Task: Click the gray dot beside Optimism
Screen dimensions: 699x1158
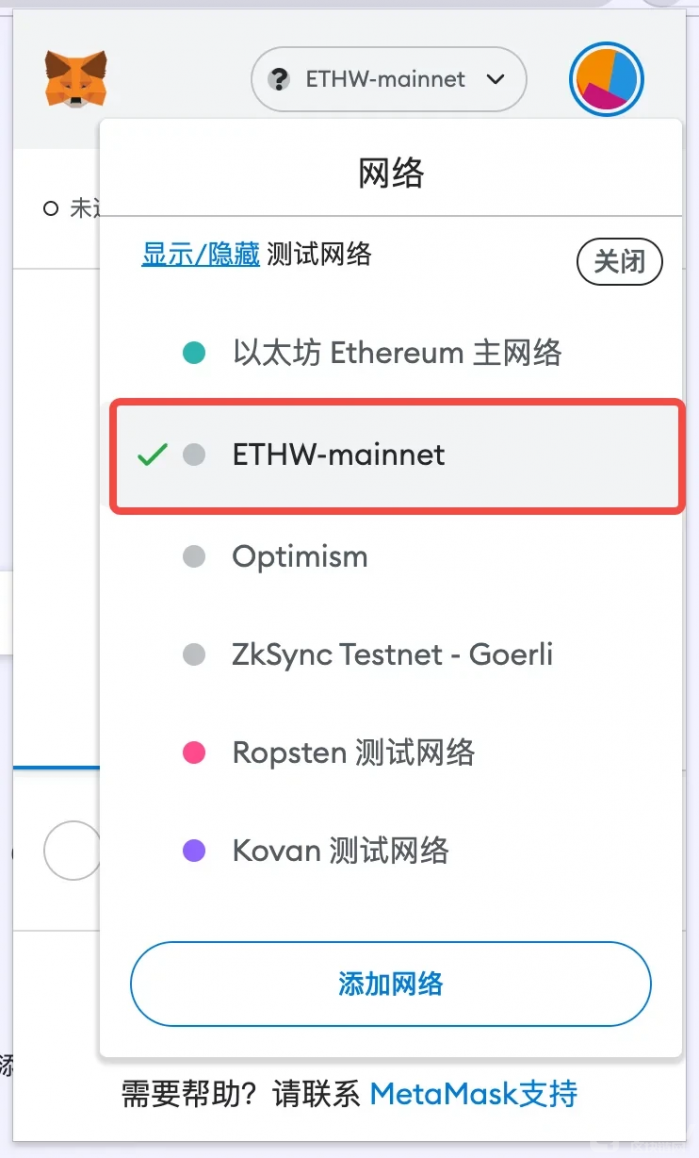Action: (x=194, y=557)
